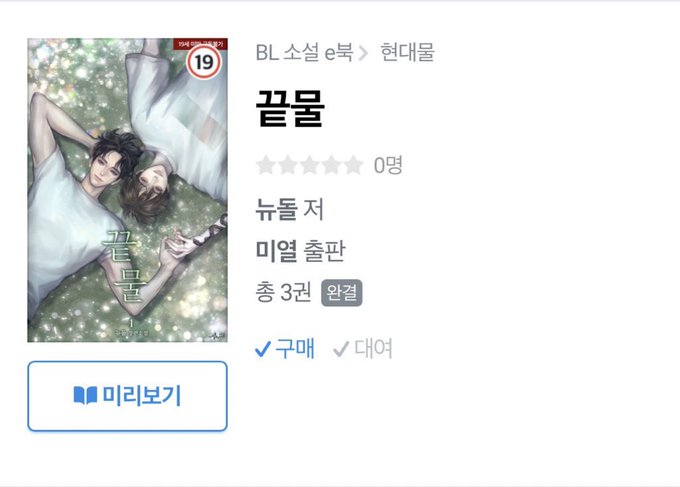Click the open-book icon beside 미리보기
The image size is (680, 487).
pos(85,395)
